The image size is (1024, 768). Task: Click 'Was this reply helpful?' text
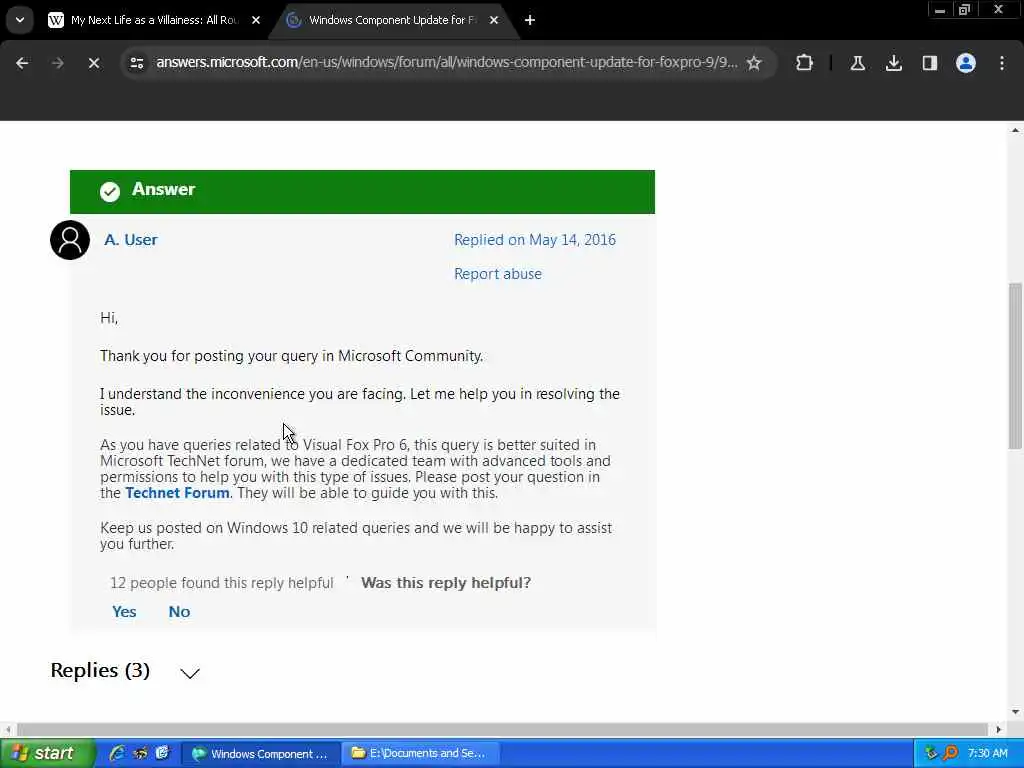click(446, 583)
